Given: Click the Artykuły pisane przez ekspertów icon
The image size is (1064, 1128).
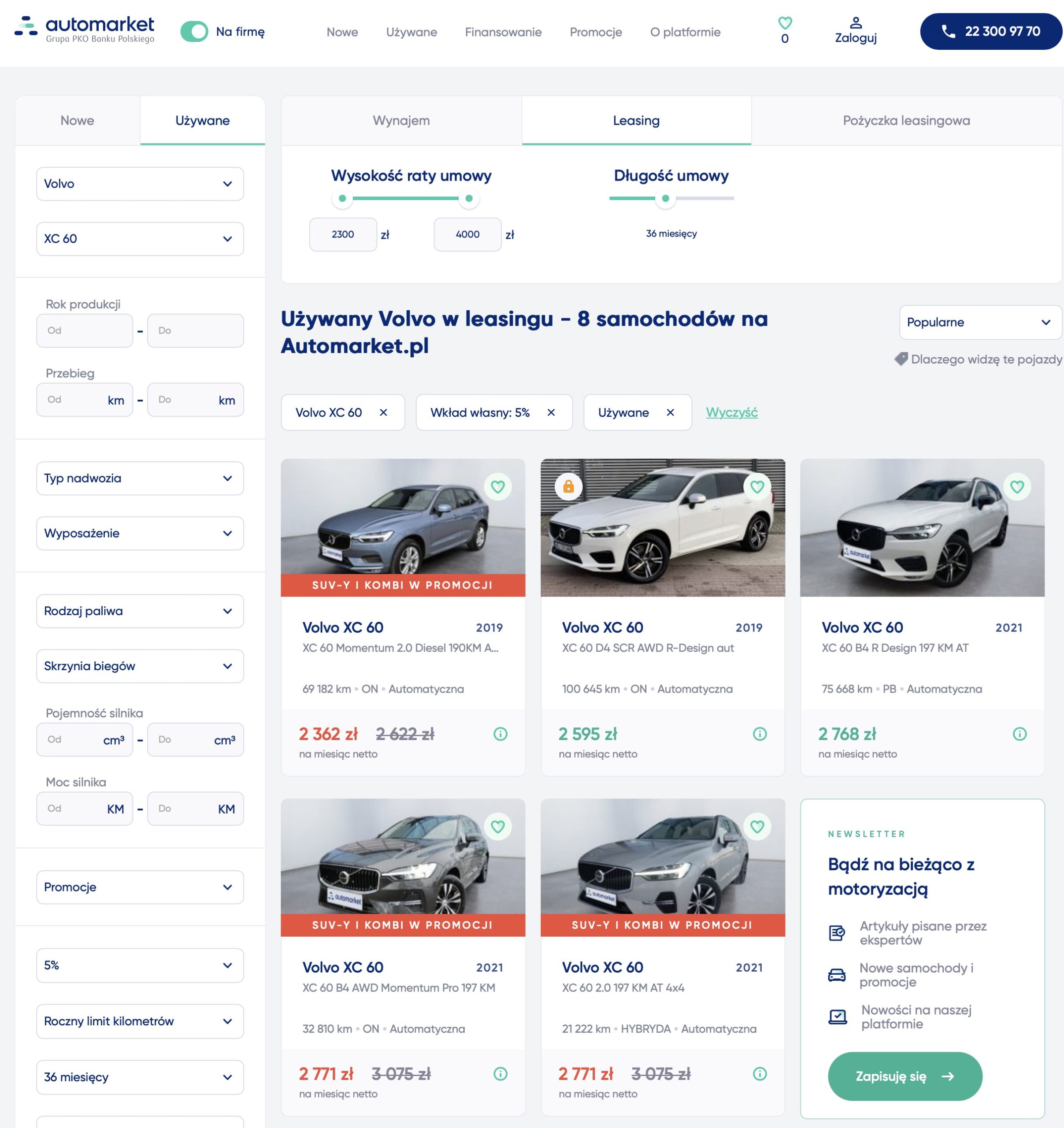Looking at the screenshot, I should [x=837, y=933].
